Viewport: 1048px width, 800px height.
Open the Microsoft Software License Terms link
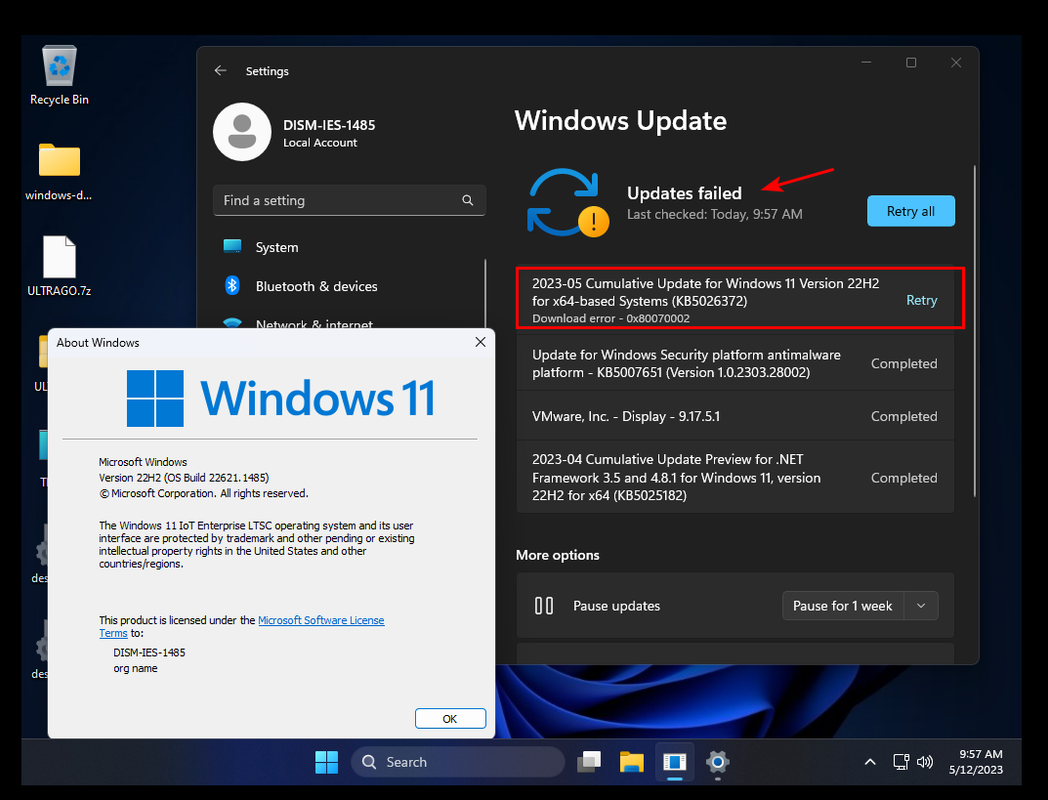coord(321,620)
